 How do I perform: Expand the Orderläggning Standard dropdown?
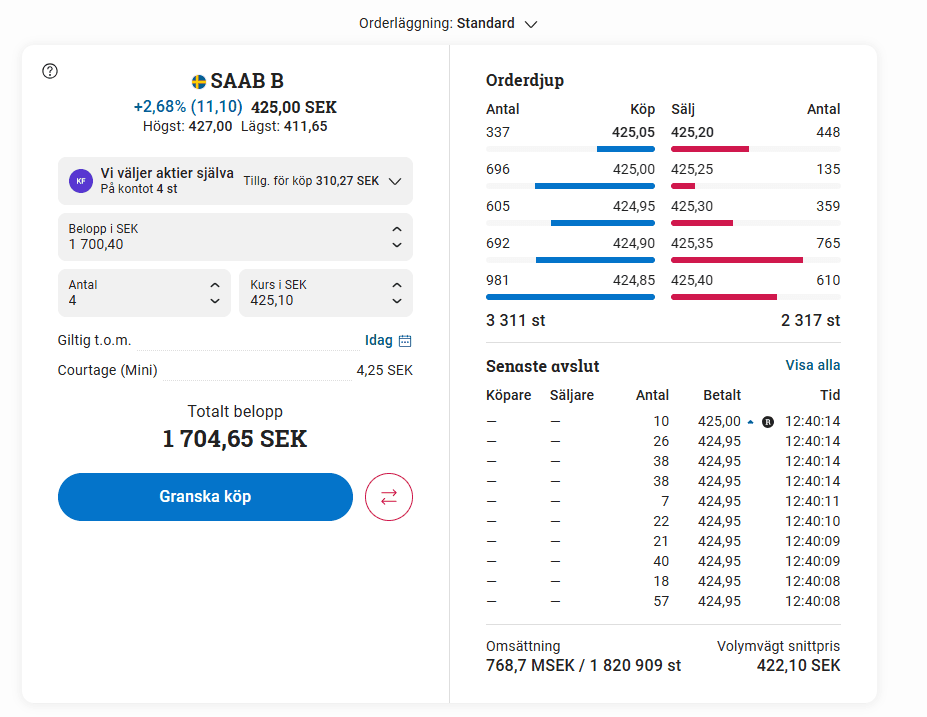pyautogui.click(x=531, y=24)
